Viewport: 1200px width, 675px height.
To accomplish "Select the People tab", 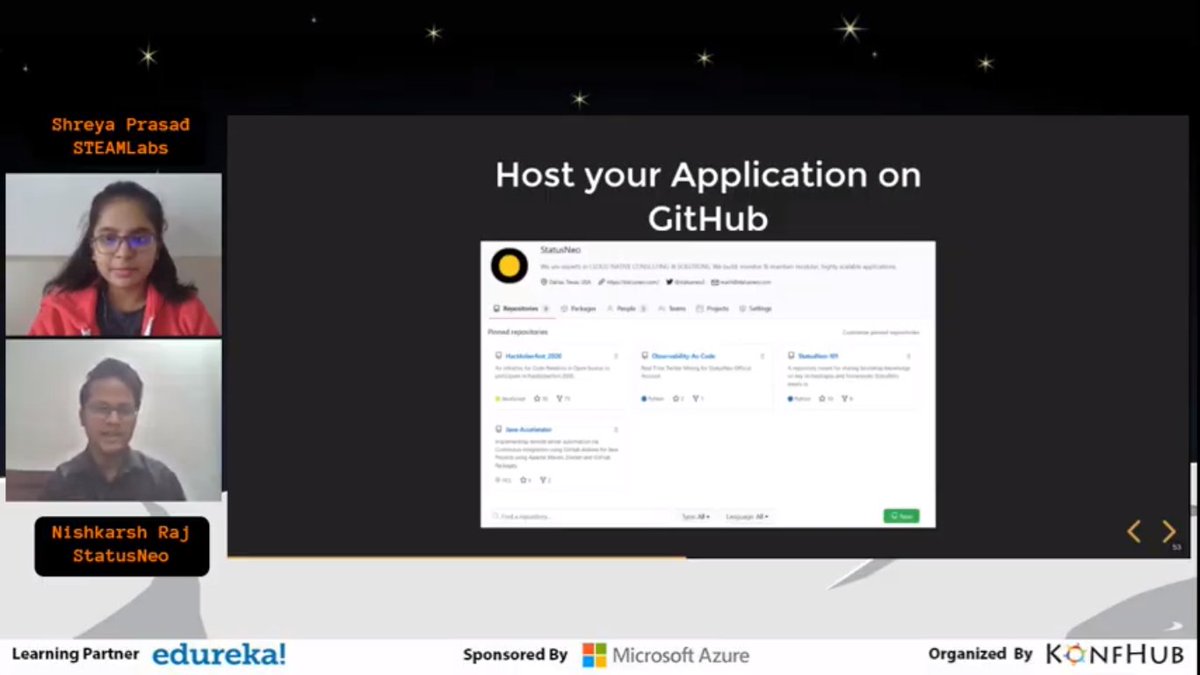I will pos(626,309).
